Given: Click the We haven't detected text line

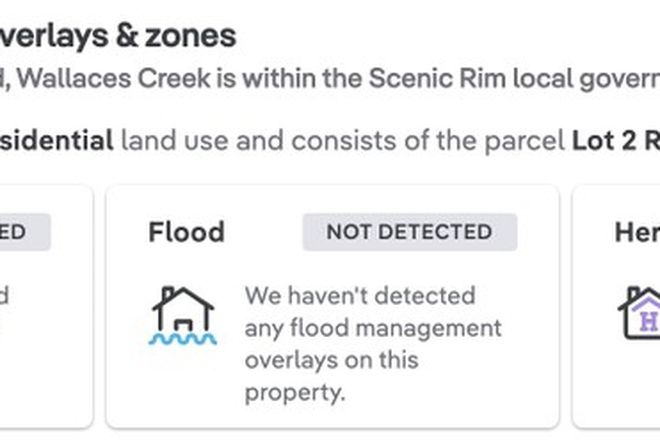Looking at the screenshot, I should point(360,296).
